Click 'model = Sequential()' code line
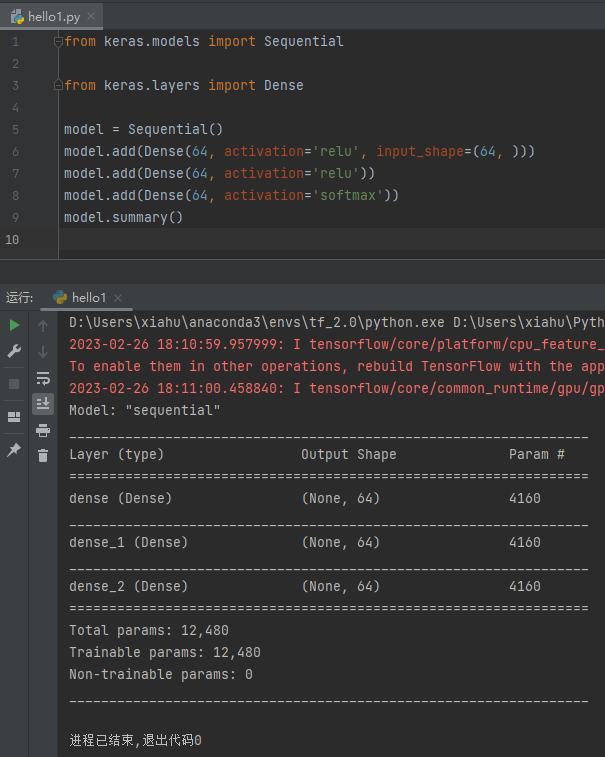 [x=143, y=129]
